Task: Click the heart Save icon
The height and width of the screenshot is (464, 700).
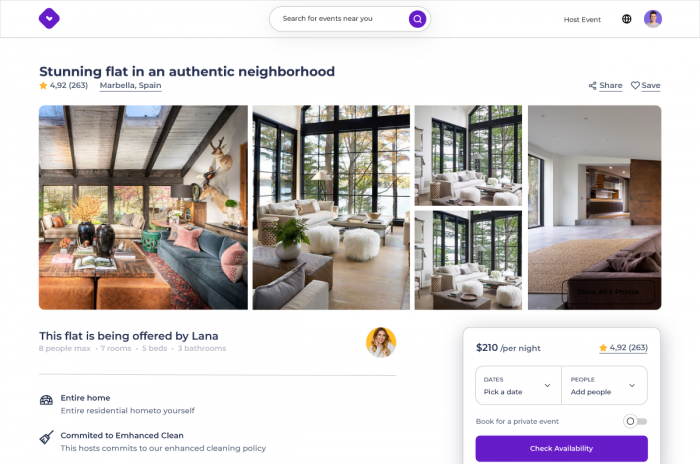Action: pos(635,85)
